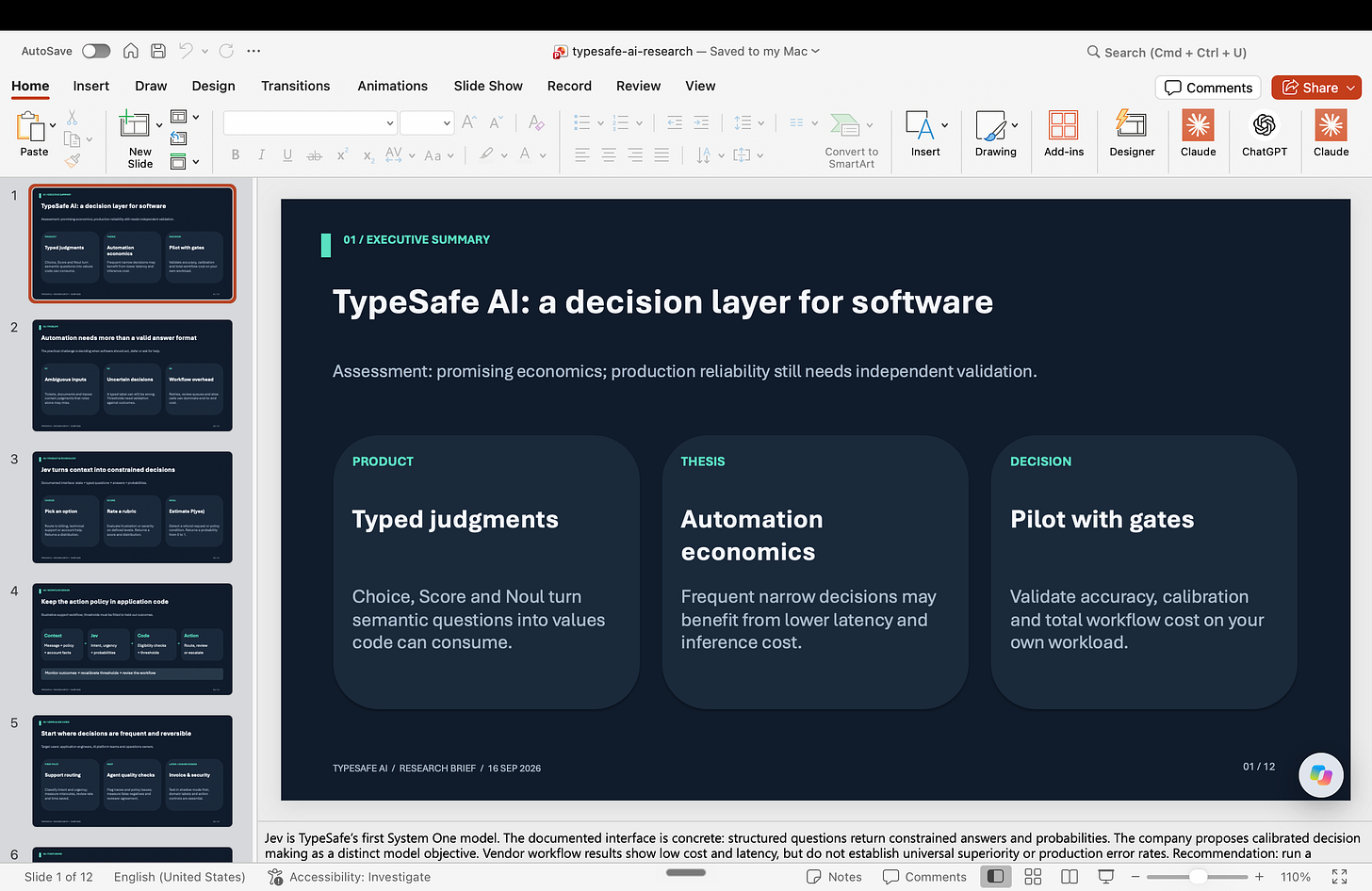
Task: Open the font size dropdown
Action: (447, 123)
